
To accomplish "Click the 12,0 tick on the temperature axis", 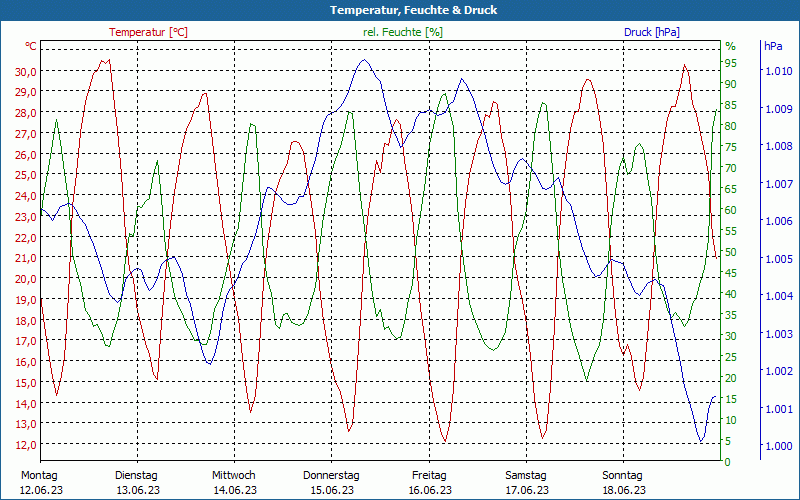I will (26, 445).
